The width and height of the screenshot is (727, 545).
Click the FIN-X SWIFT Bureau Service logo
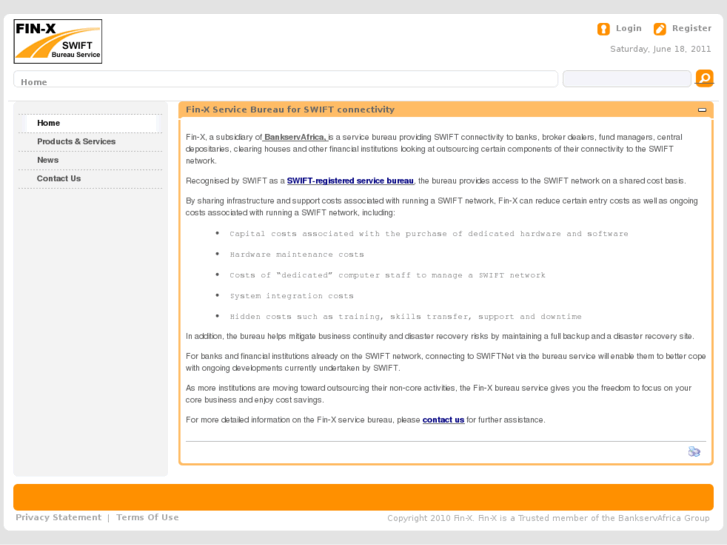tap(58, 41)
